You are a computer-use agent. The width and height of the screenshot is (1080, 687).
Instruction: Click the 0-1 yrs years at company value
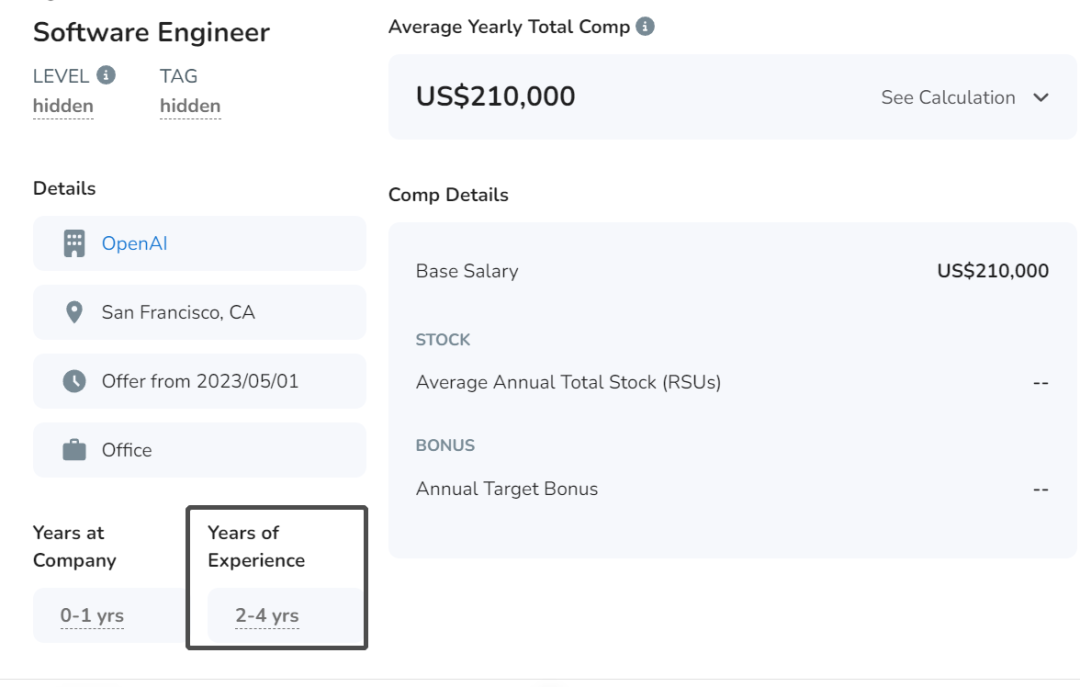tap(92, 615)
